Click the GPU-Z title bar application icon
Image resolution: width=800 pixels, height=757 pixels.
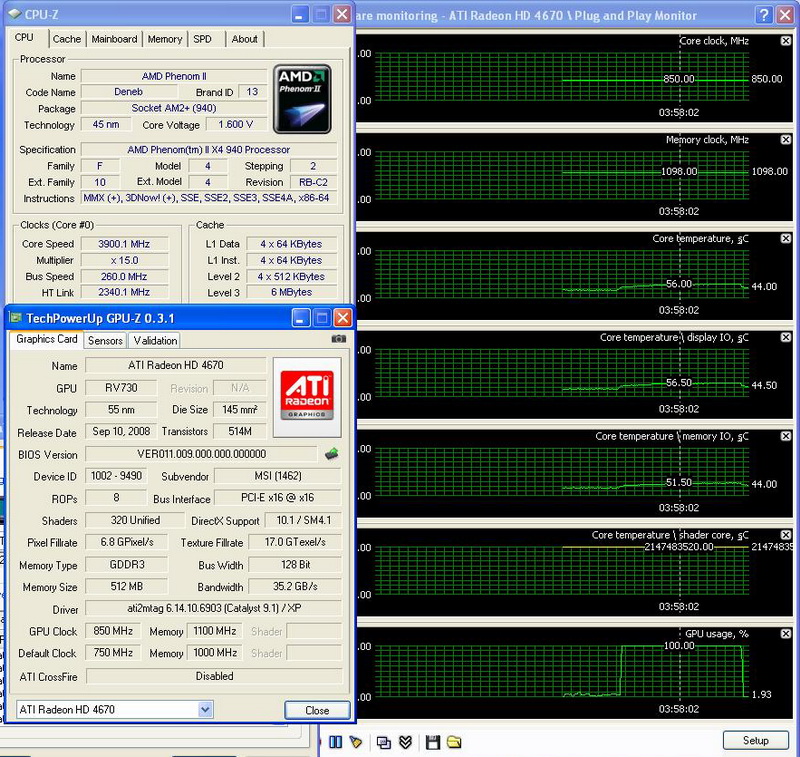click(16, 318)
